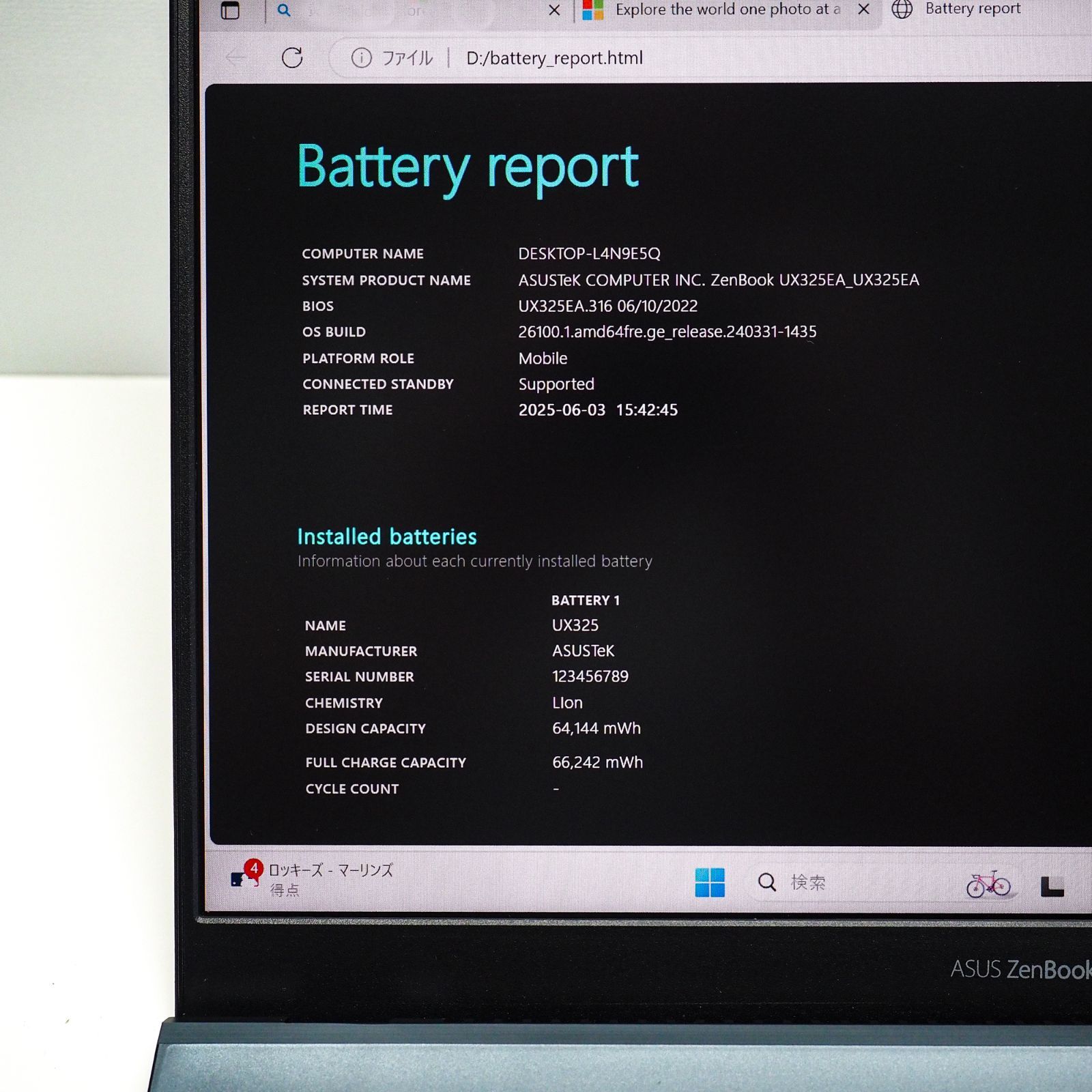Click the chemistry value LIon
The width and height of the screenshot is (1092, 1092).
tap(567, 703)
